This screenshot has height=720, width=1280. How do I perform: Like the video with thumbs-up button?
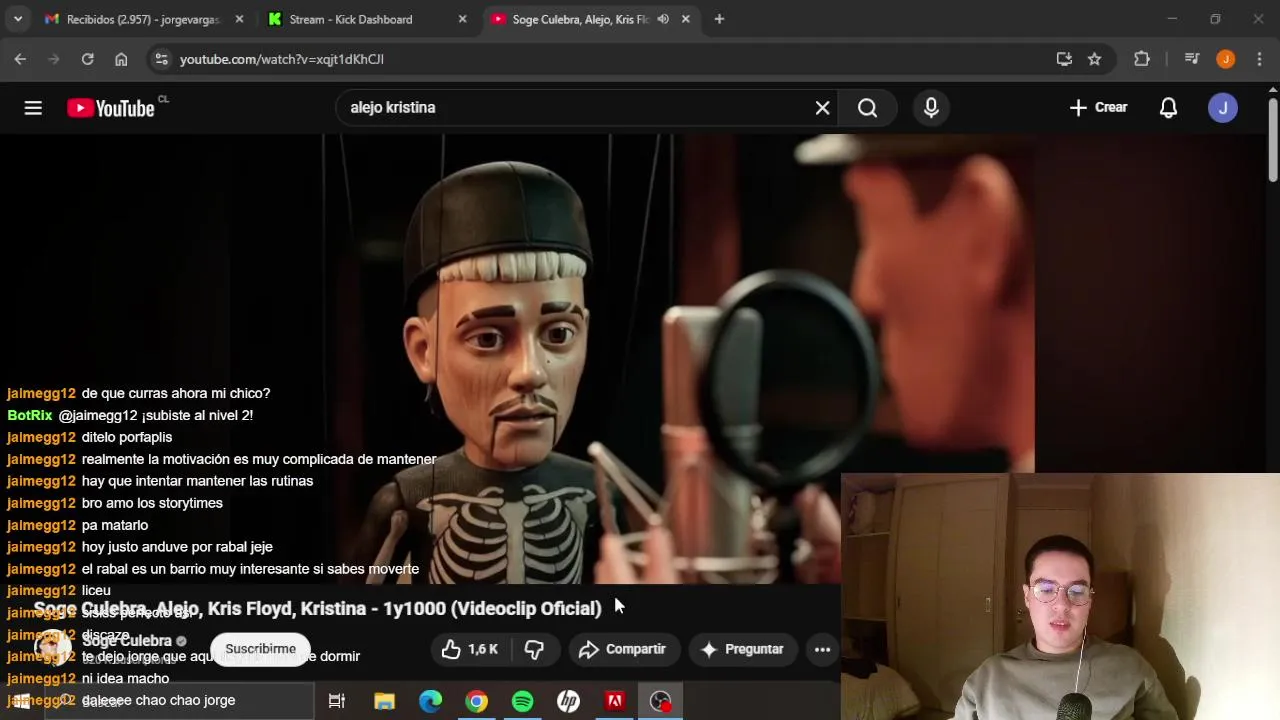[x=469, y=649]
